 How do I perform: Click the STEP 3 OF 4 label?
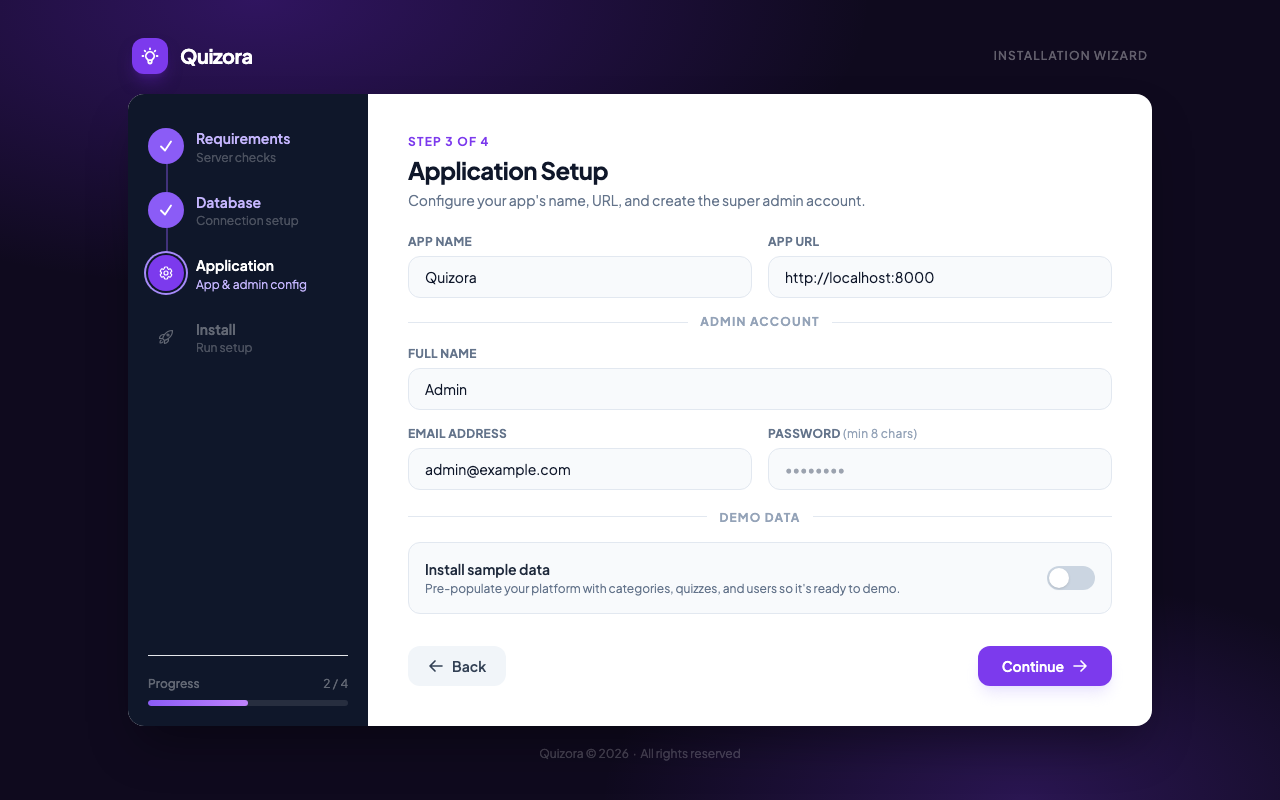click(448, 141)
